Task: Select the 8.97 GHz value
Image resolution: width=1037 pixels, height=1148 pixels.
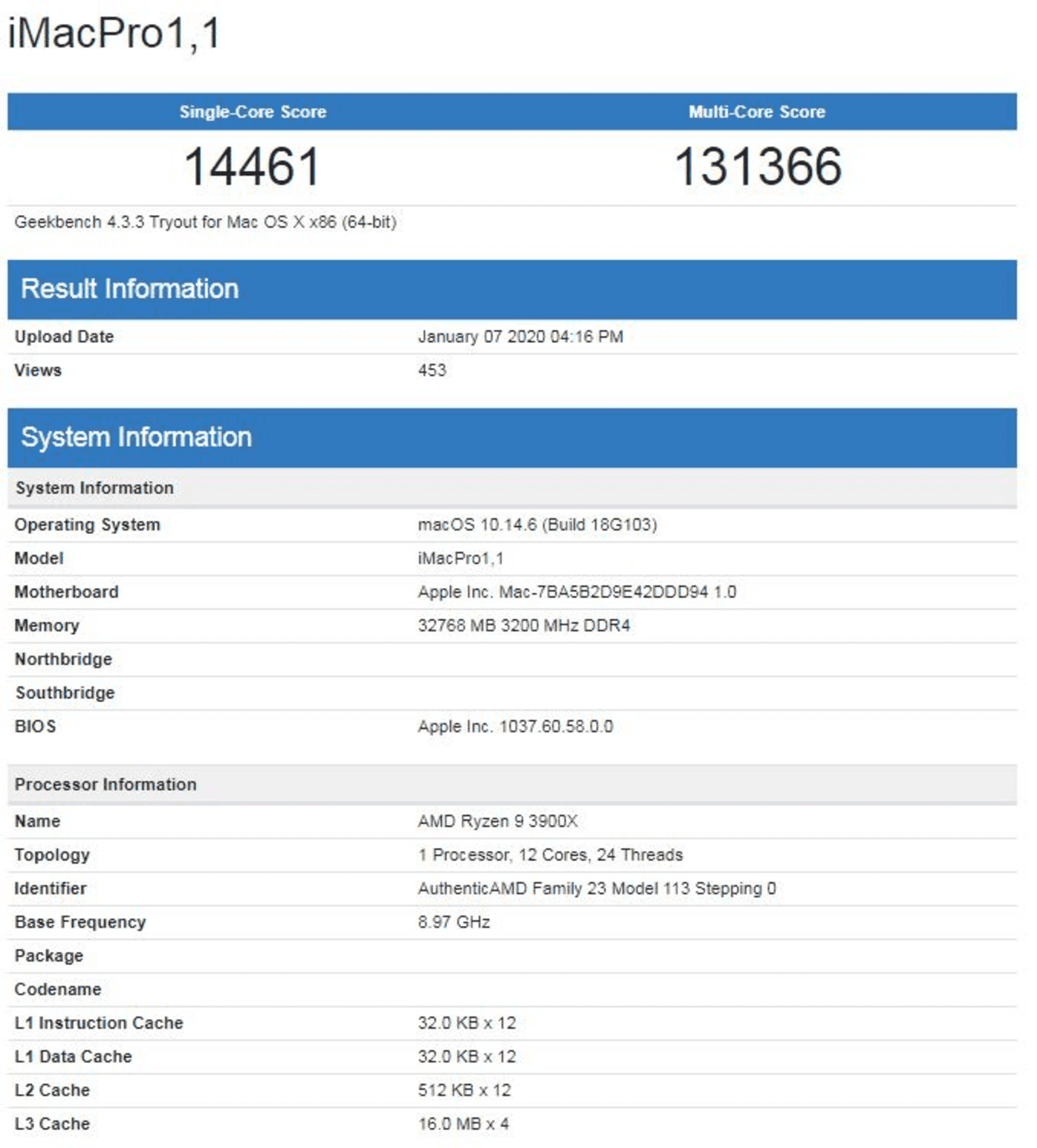Action: tap(454, 923)
